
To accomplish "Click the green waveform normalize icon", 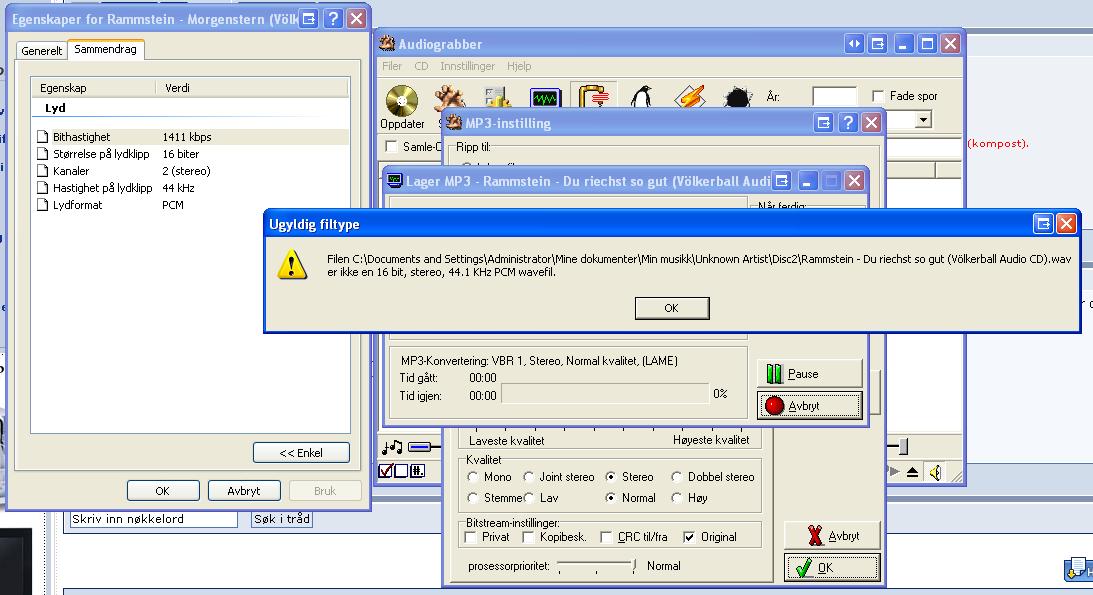I will 545,98.
